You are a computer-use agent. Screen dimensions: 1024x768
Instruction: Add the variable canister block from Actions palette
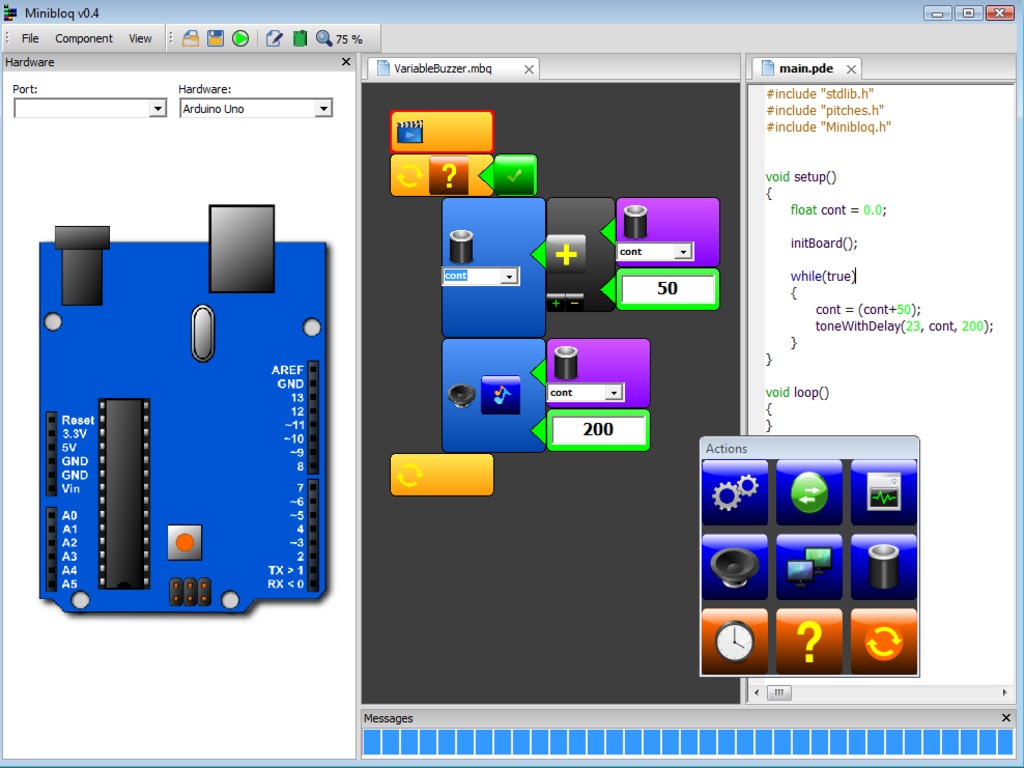coord(884,567)
